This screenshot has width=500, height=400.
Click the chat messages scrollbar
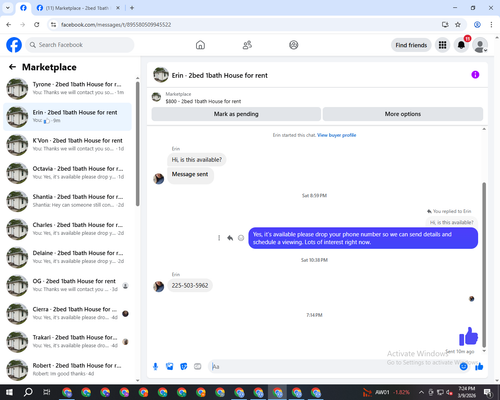coord(484,265)
